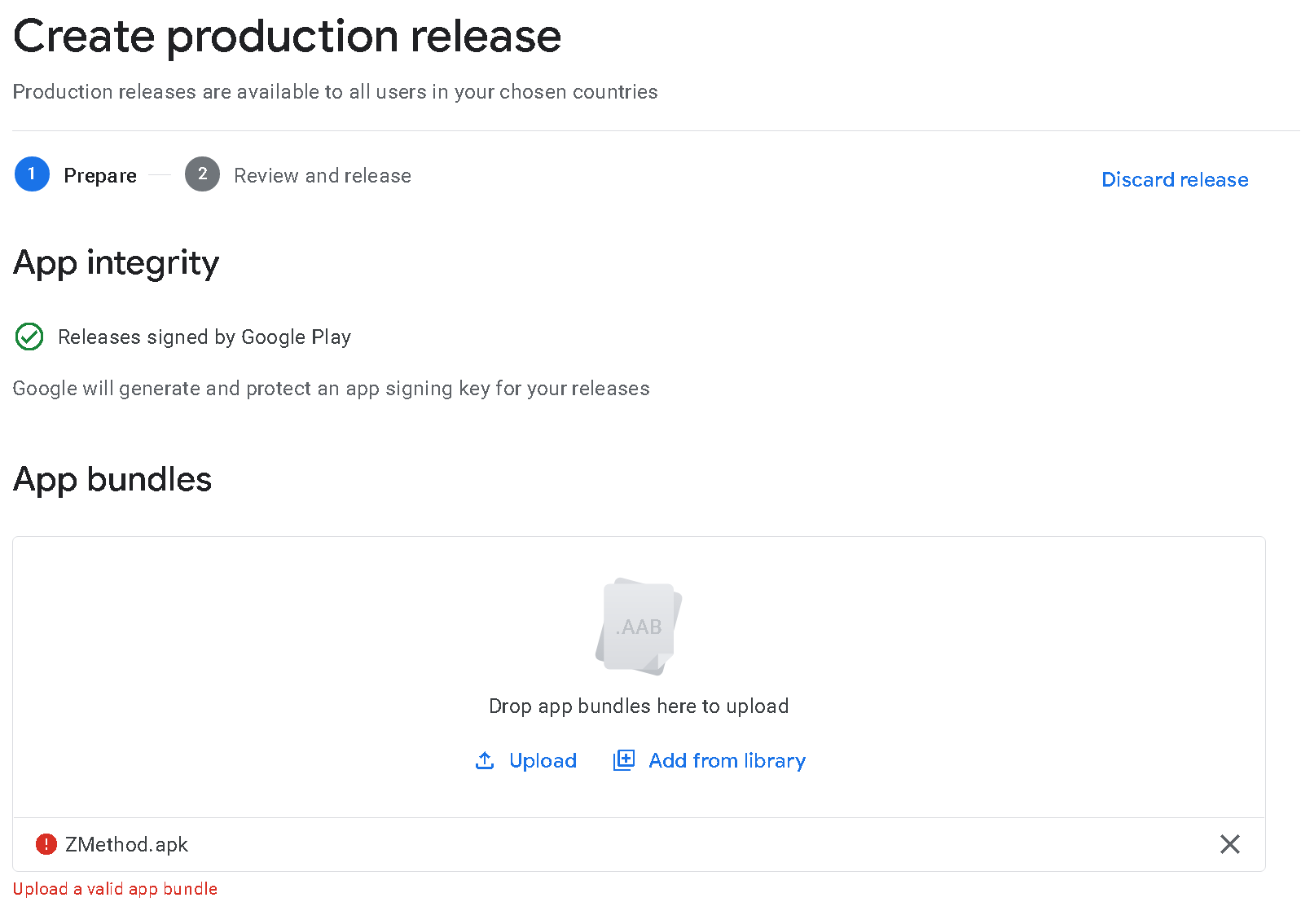Click the upload arrow icon

click(485, 760)
